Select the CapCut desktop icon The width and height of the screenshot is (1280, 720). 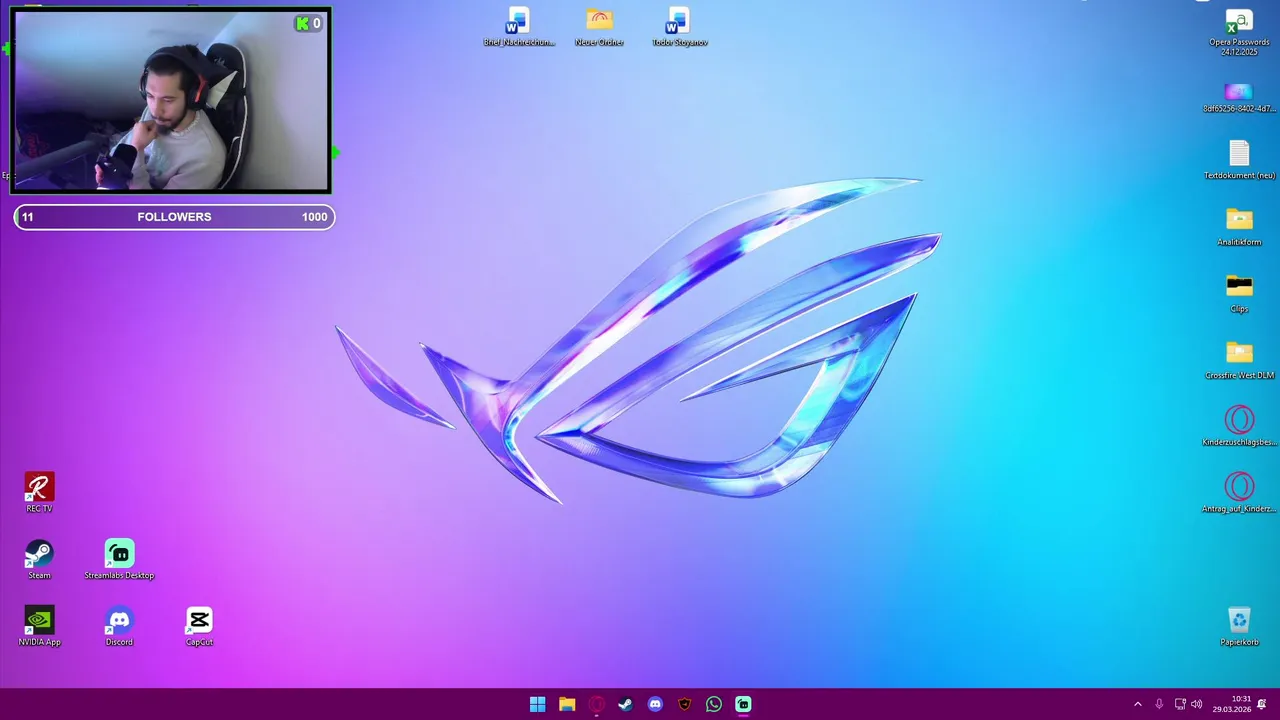pyautogui.click(x=199, y=627)
